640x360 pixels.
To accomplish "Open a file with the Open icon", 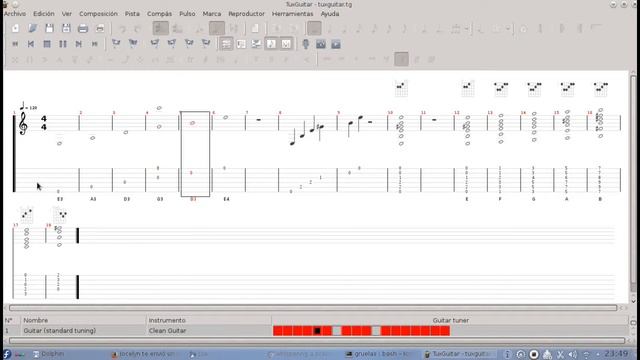I will point(32,29).
